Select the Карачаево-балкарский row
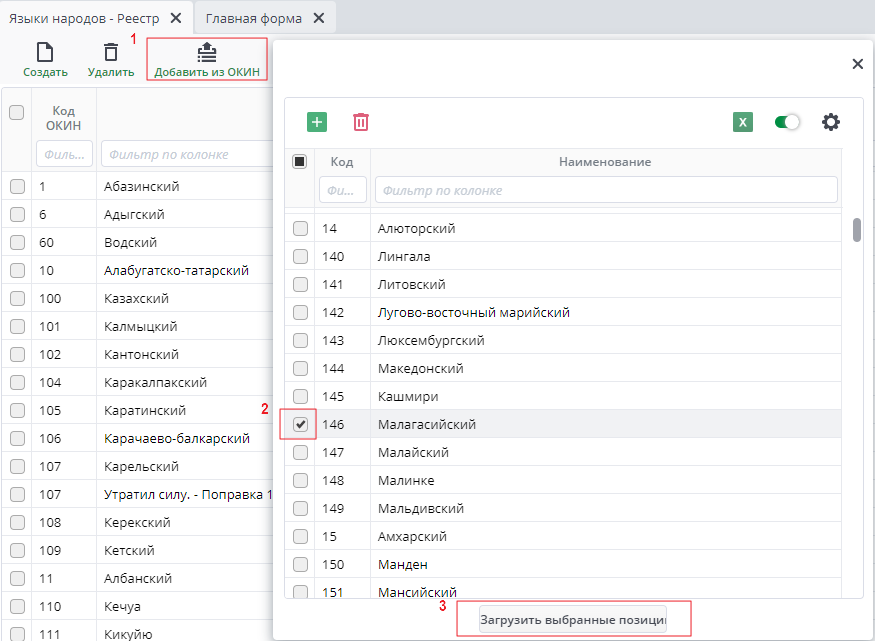Viewport: 875px width, 641px height. 137,438
